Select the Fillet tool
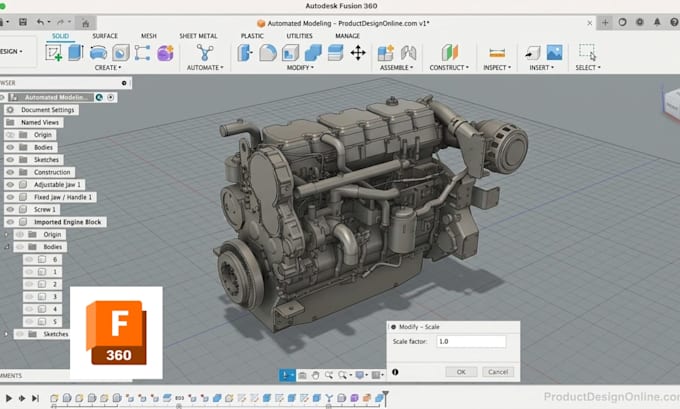The image size is (680, 409). 268,53
